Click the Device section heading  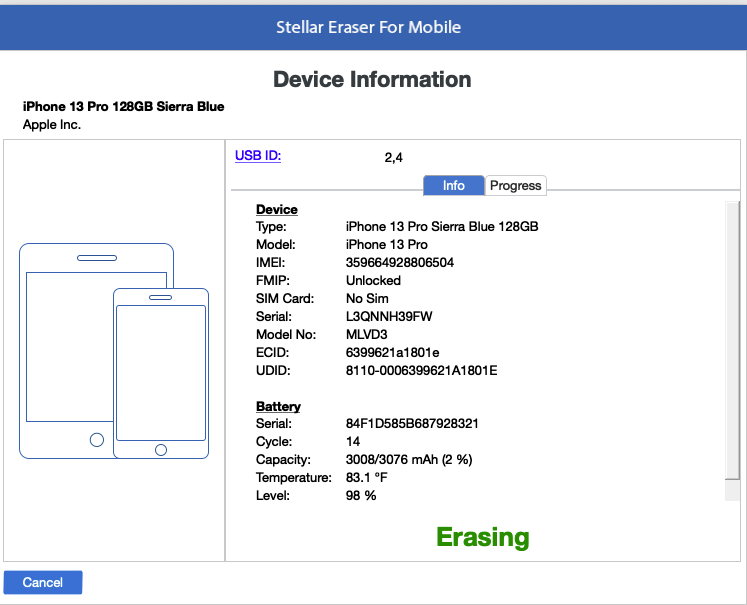tap(277, 210)
